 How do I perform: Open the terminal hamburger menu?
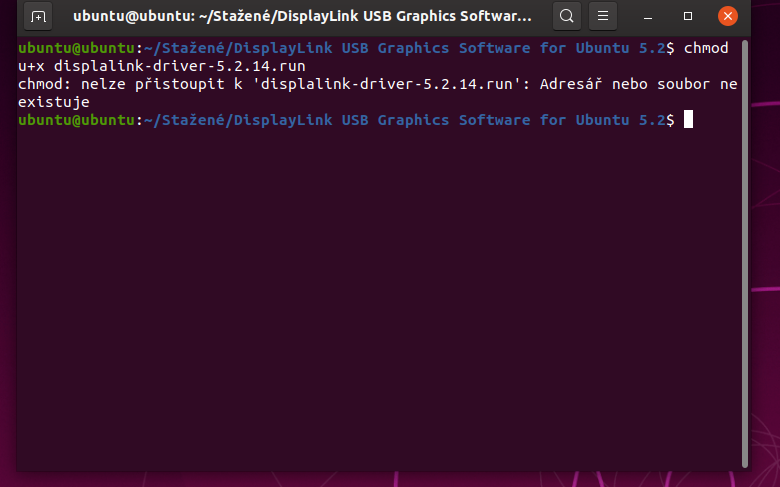click(x=603, y=16)
